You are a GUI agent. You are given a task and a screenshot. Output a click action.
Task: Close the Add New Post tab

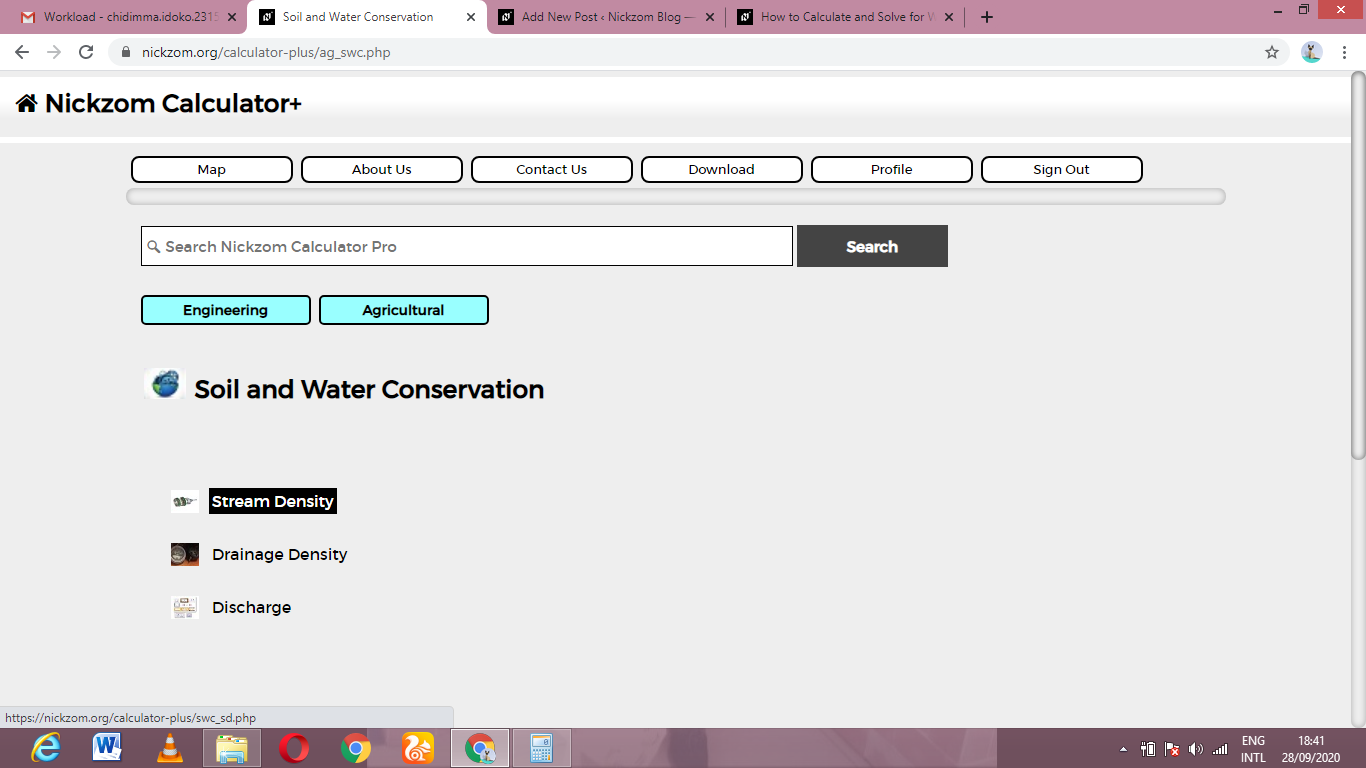710,17
